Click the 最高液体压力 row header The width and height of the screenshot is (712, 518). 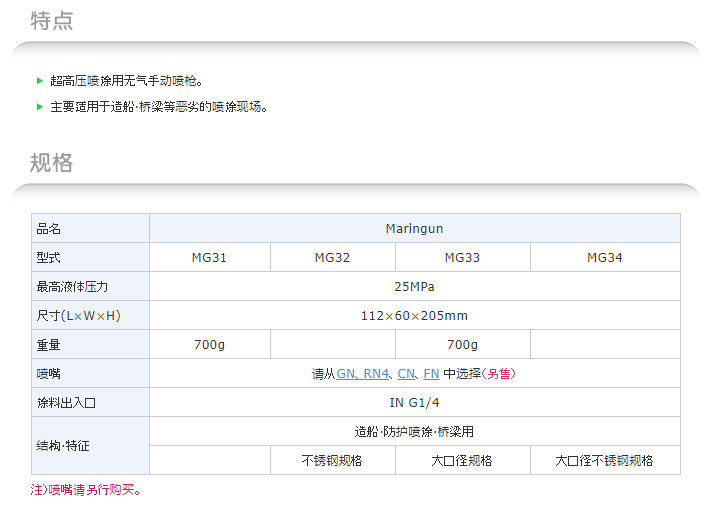(90, 286)
